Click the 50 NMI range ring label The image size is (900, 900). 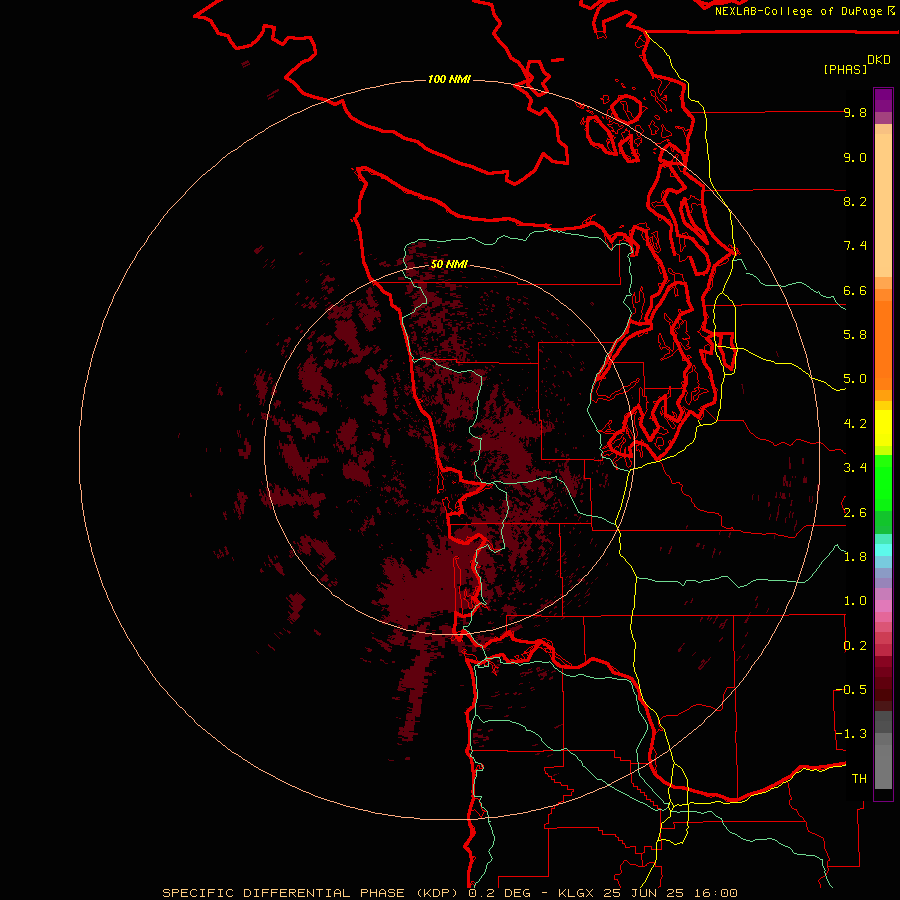coord(449,264)
